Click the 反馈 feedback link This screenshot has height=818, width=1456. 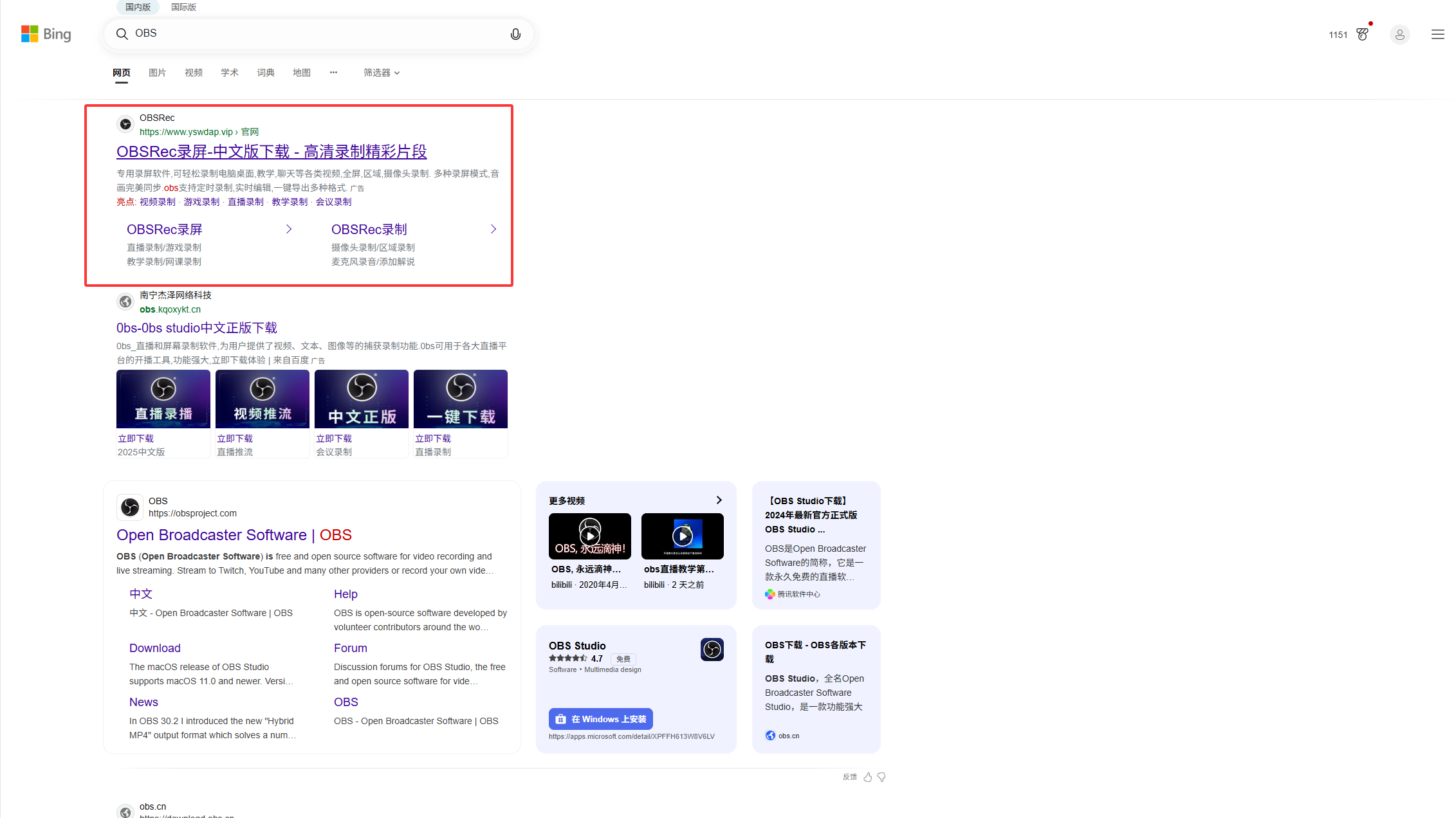click(x=850, y=777)
